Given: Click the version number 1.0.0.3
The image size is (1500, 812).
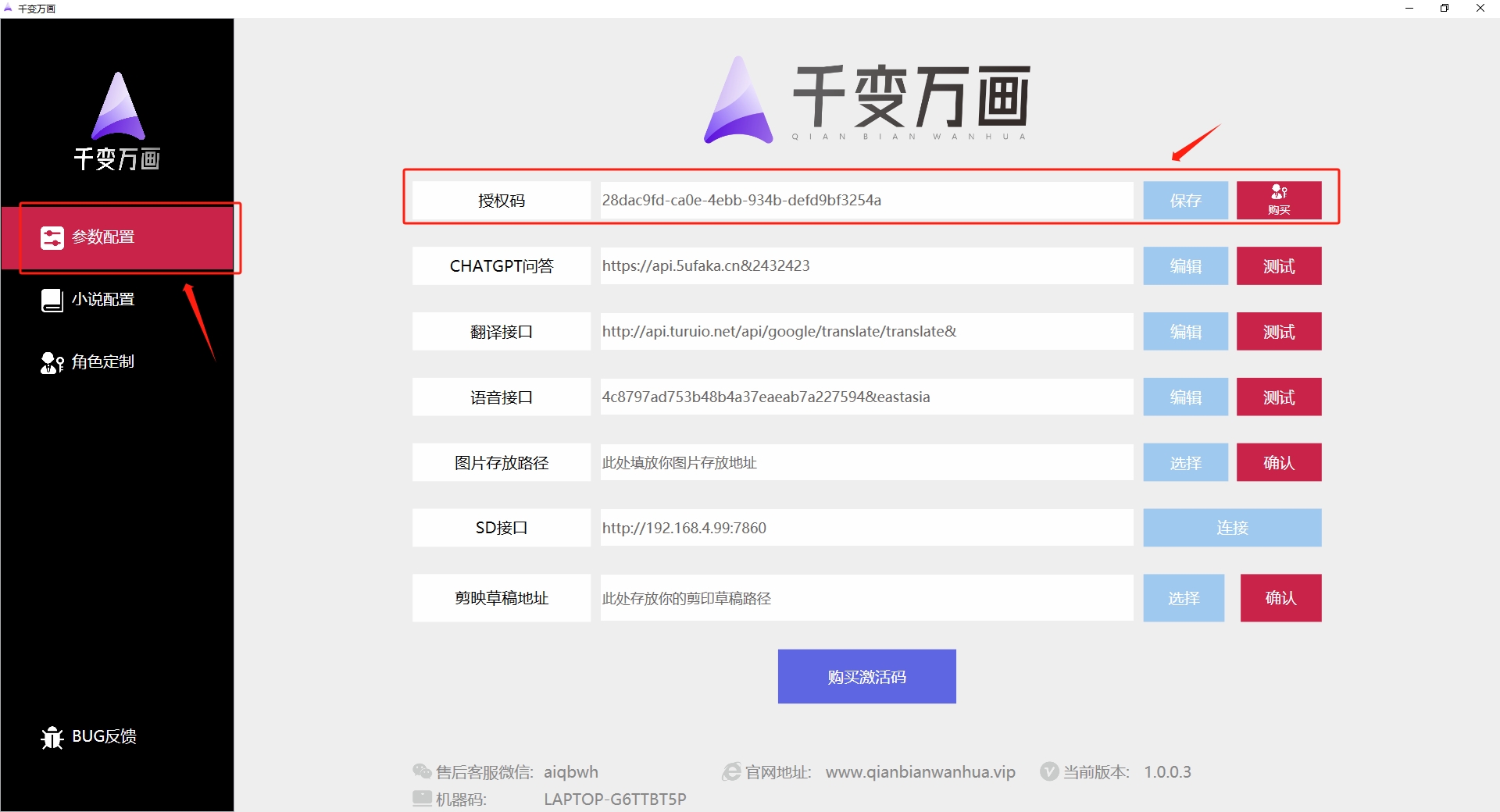Looking at the screenshot, I should [x=1167, y=772].
